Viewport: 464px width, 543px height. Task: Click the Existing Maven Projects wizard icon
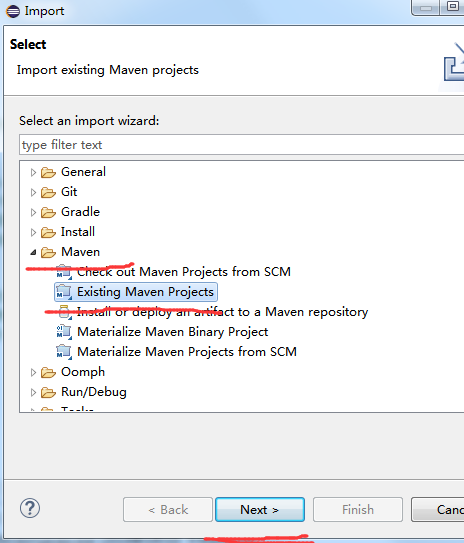pos(64,292)
